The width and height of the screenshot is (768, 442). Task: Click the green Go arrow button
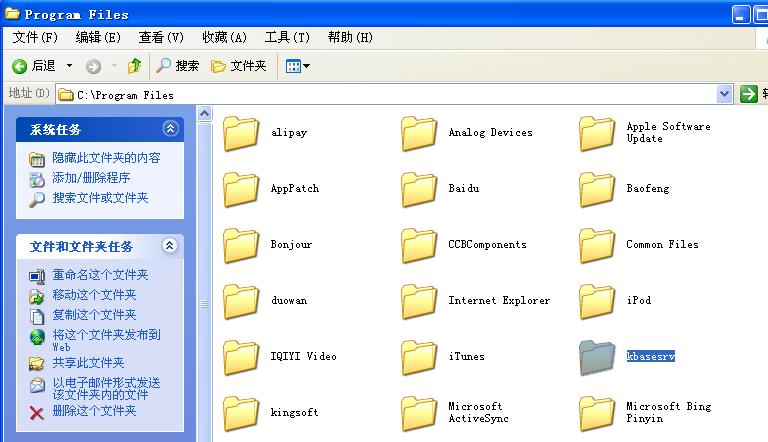pyautogui.click(x=748, y=94)
